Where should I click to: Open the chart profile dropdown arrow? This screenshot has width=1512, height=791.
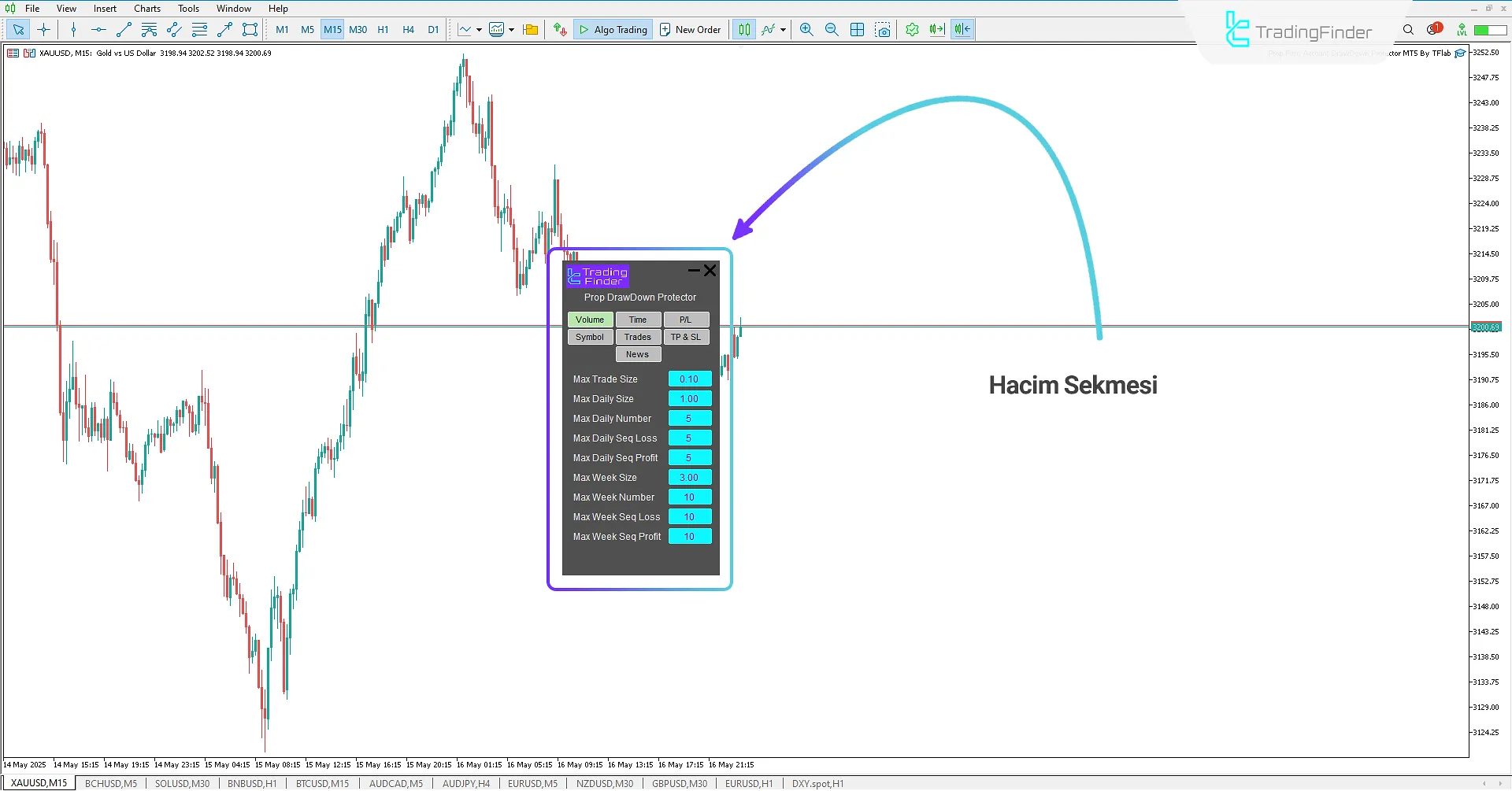[x=512, y=29]
